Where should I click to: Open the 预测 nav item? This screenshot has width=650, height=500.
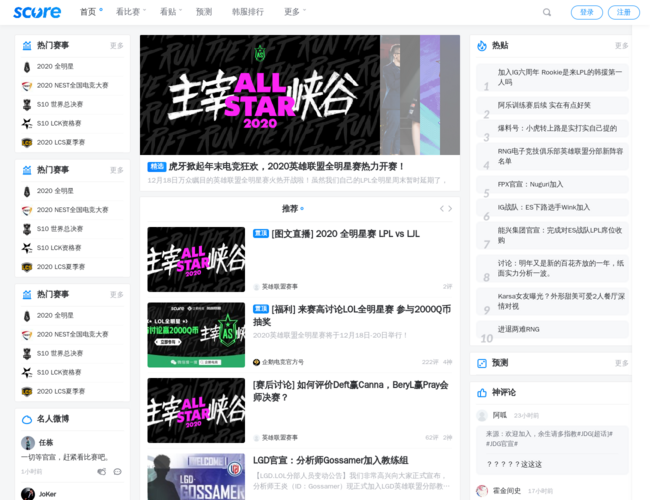click(204, 12)
